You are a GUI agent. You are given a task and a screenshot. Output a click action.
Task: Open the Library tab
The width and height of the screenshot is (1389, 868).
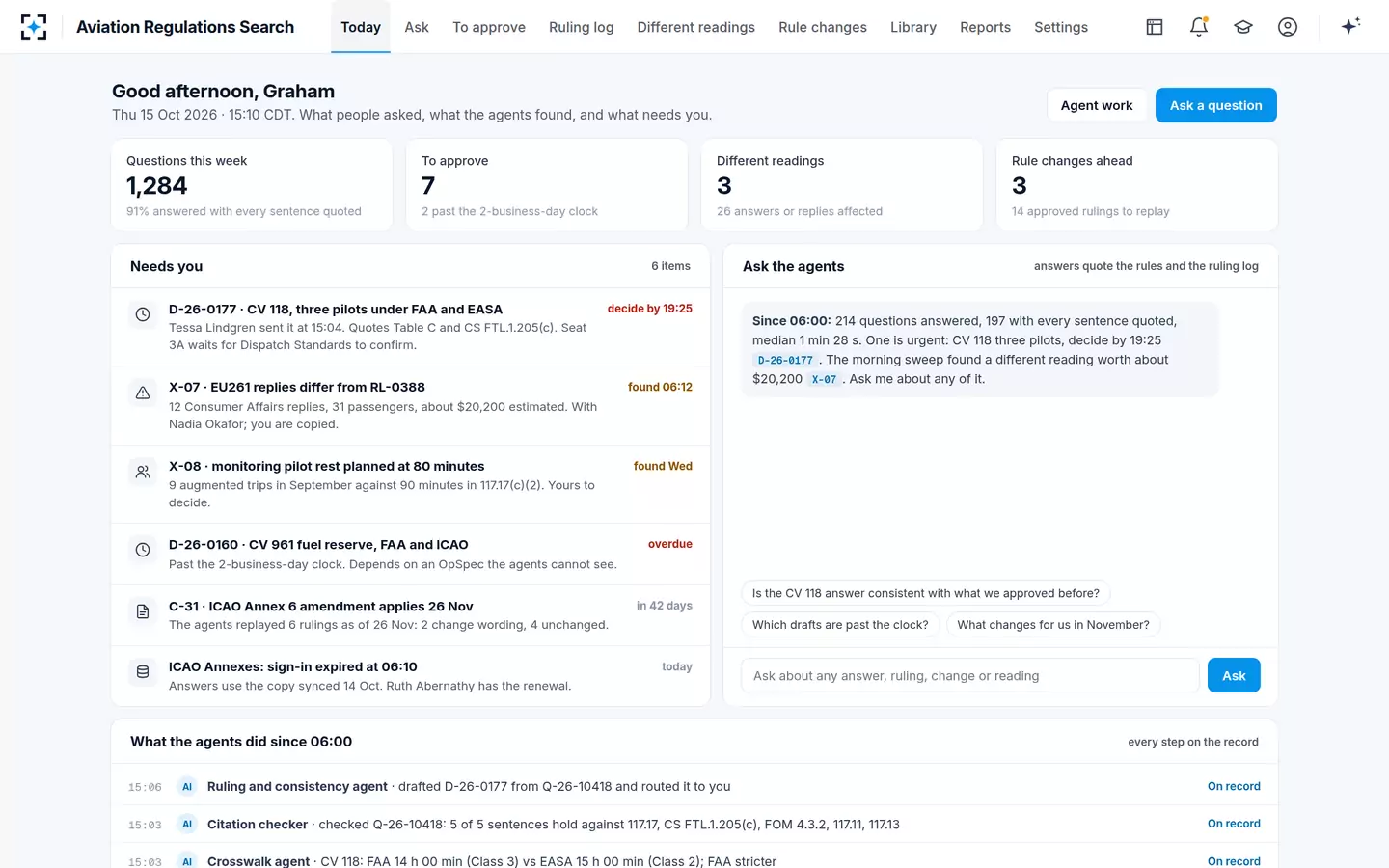pos(913,27)
